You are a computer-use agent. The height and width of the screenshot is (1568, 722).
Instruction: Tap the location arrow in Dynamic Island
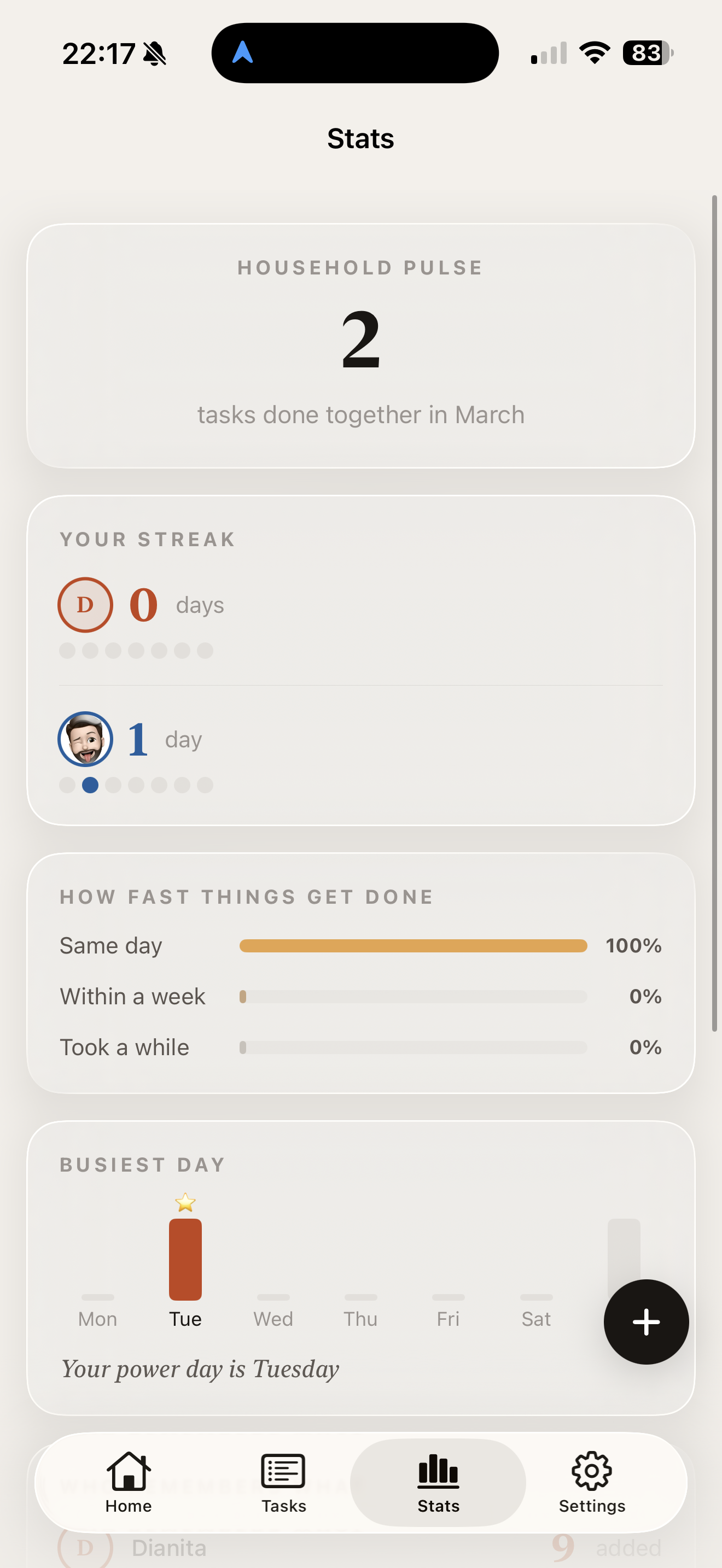tap(242, 52)
